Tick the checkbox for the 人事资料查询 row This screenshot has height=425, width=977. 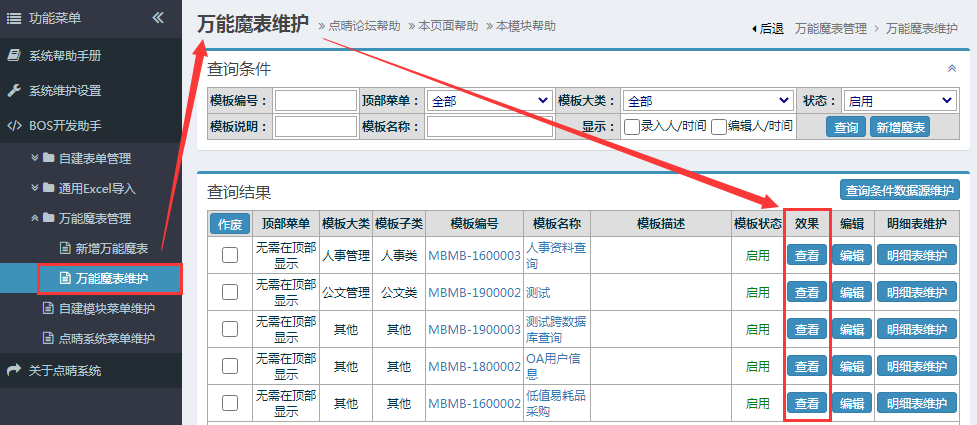coord(230,255)
